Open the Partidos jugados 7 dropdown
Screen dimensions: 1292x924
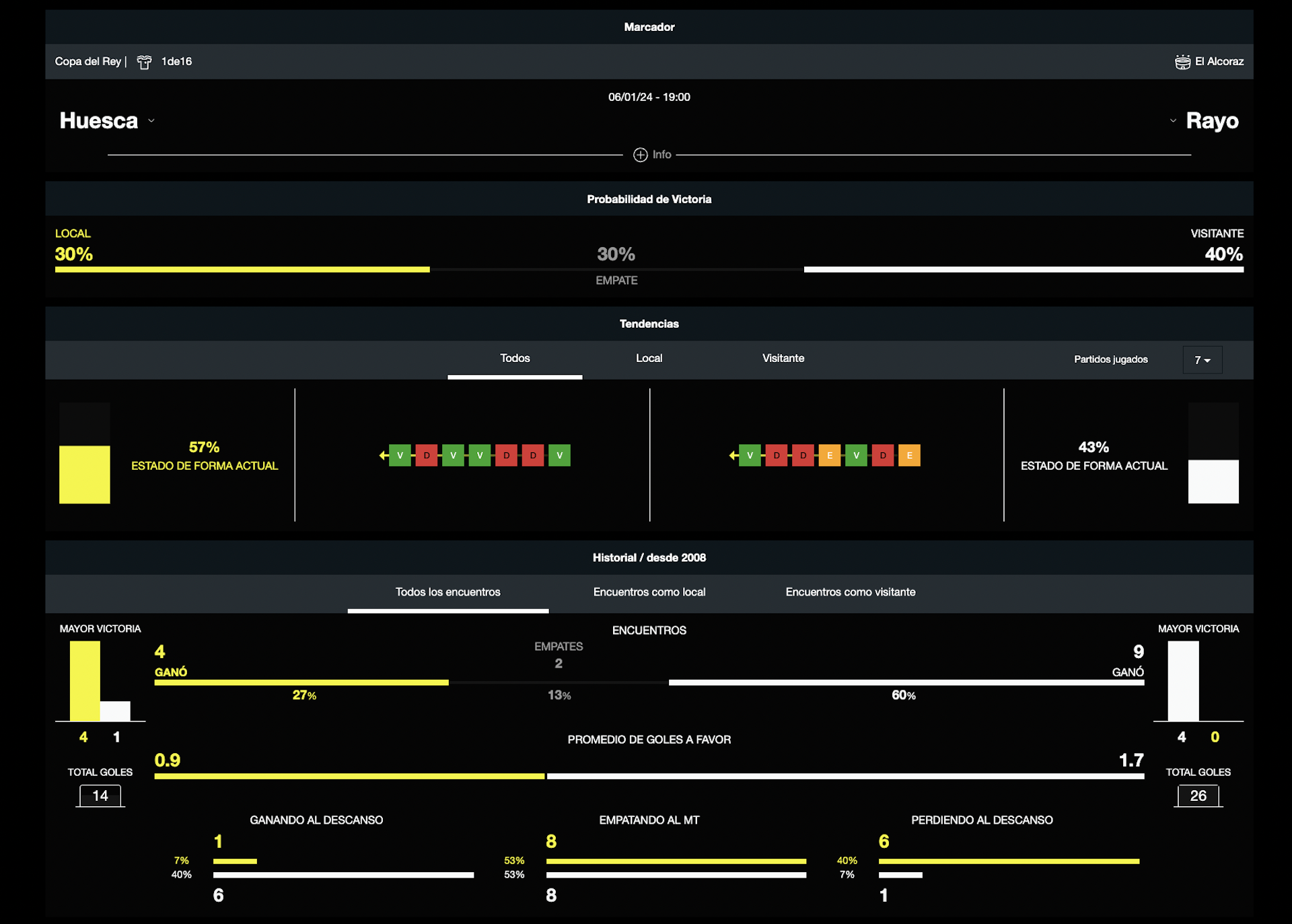coord(1203,360)
